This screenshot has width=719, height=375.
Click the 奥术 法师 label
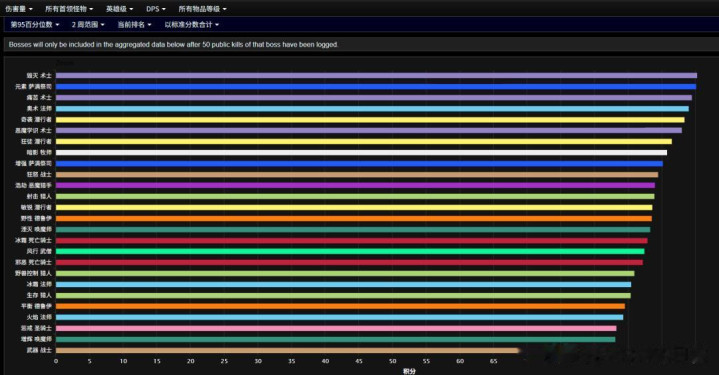(x=39, y=109)
